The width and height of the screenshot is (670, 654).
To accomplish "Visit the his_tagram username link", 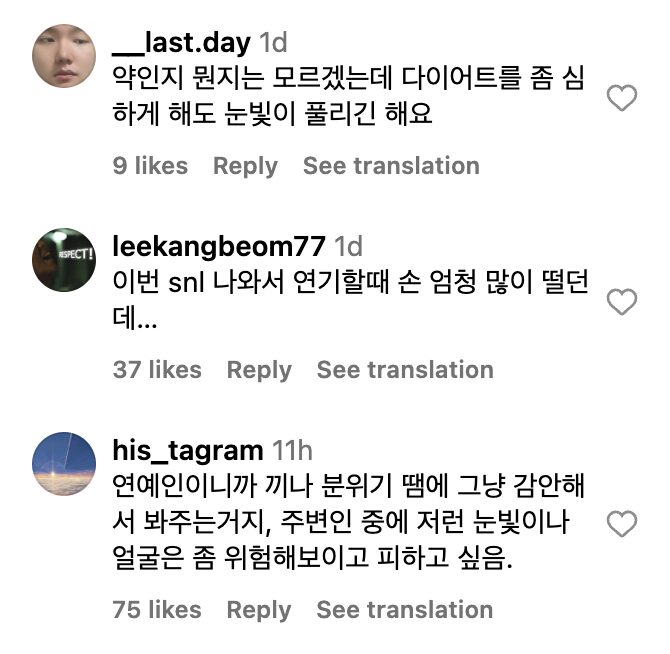I will tap(188, 450).
